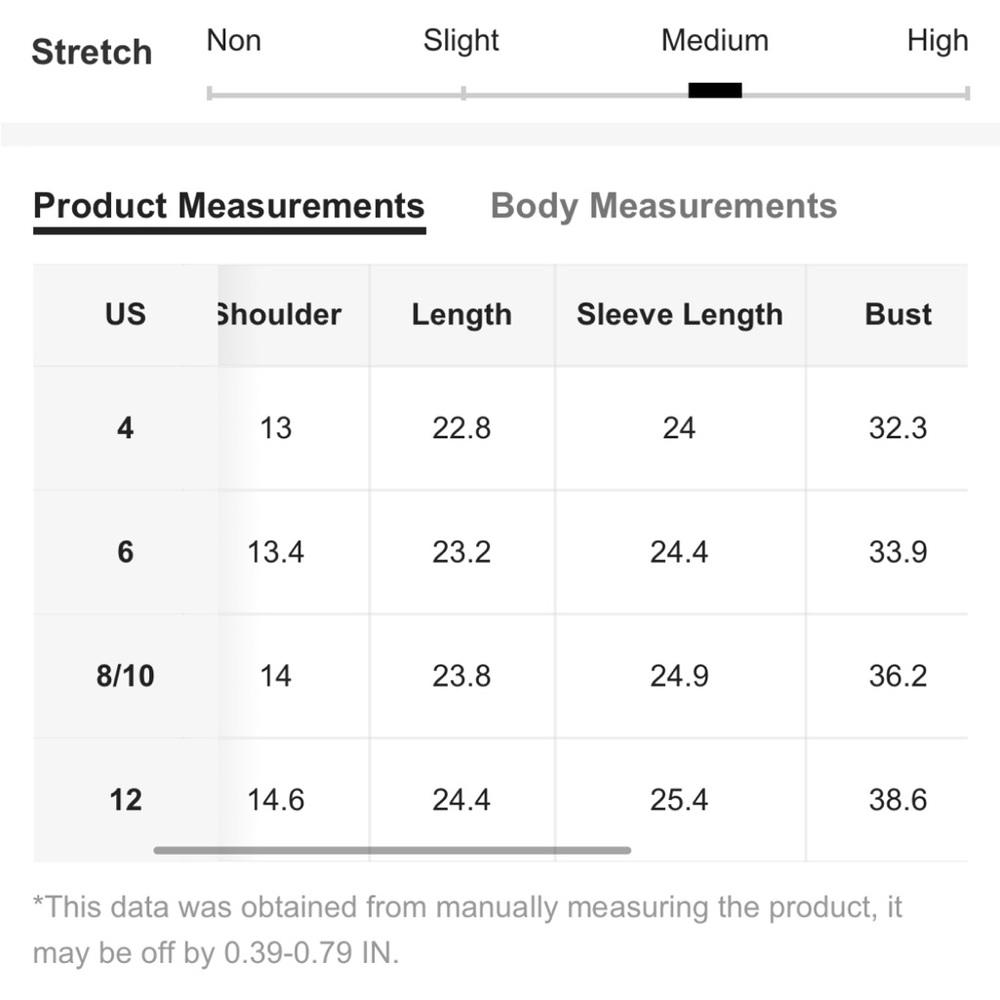Click the US size column header
This screenshot has height=1000, width=1000.
click(x=125, y=315)
